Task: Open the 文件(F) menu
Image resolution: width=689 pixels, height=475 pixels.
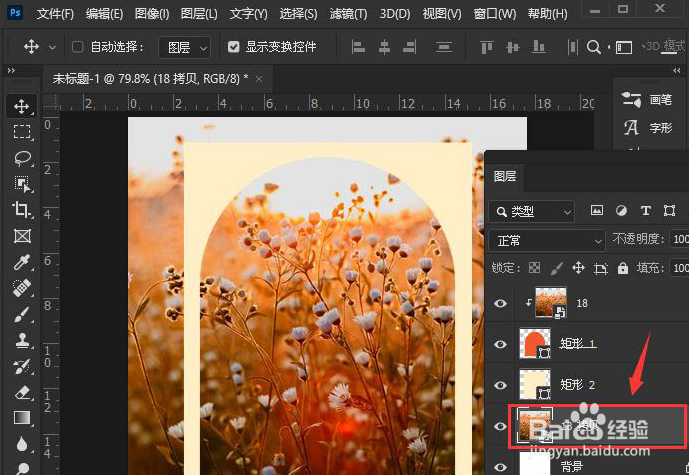Action: click(x=55, y=14)
